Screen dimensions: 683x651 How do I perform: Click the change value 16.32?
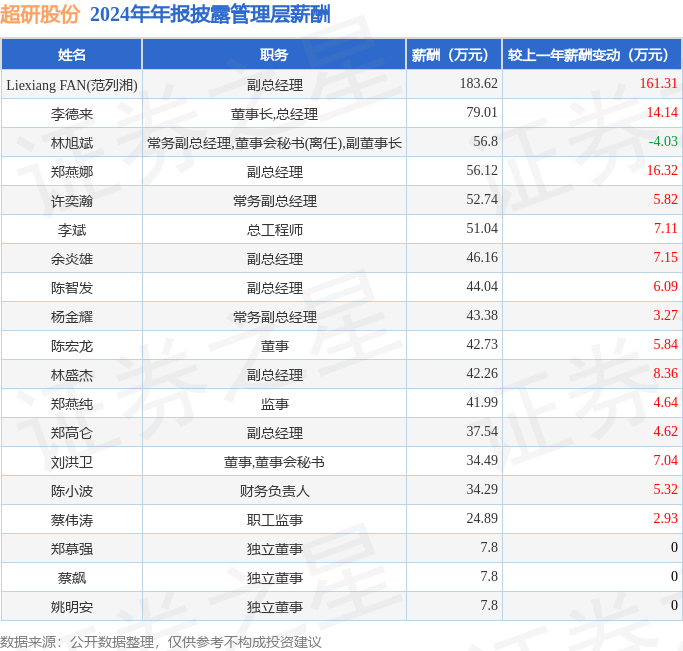tap(662, 170)
